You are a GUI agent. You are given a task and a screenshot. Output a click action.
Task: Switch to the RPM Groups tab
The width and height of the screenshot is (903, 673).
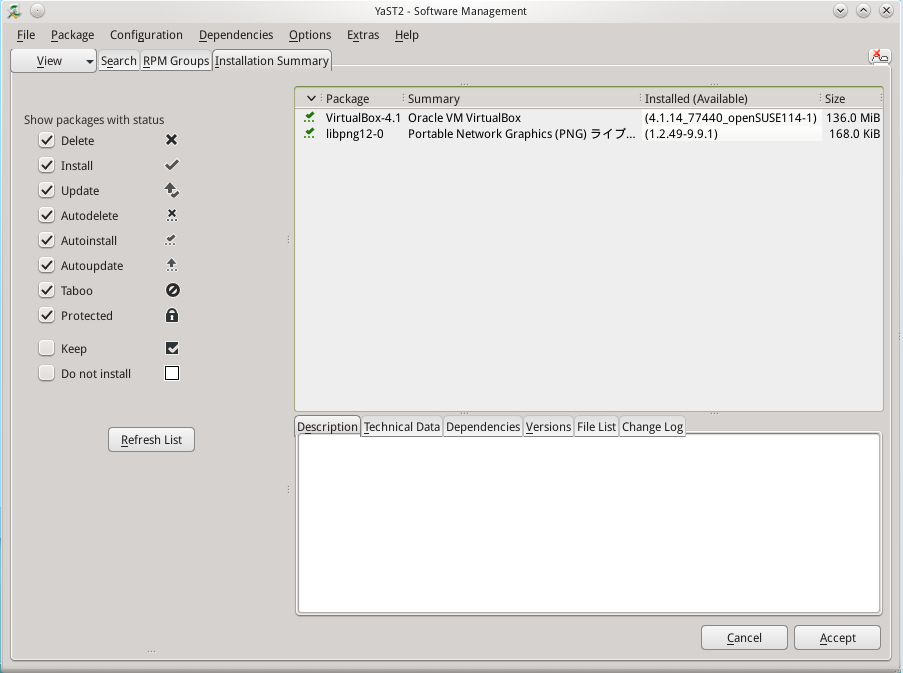[176, 61]
